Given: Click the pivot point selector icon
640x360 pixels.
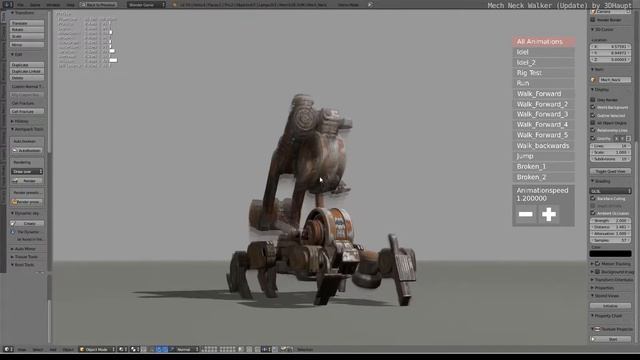Looking at the screenshot, I should point(136,349).
